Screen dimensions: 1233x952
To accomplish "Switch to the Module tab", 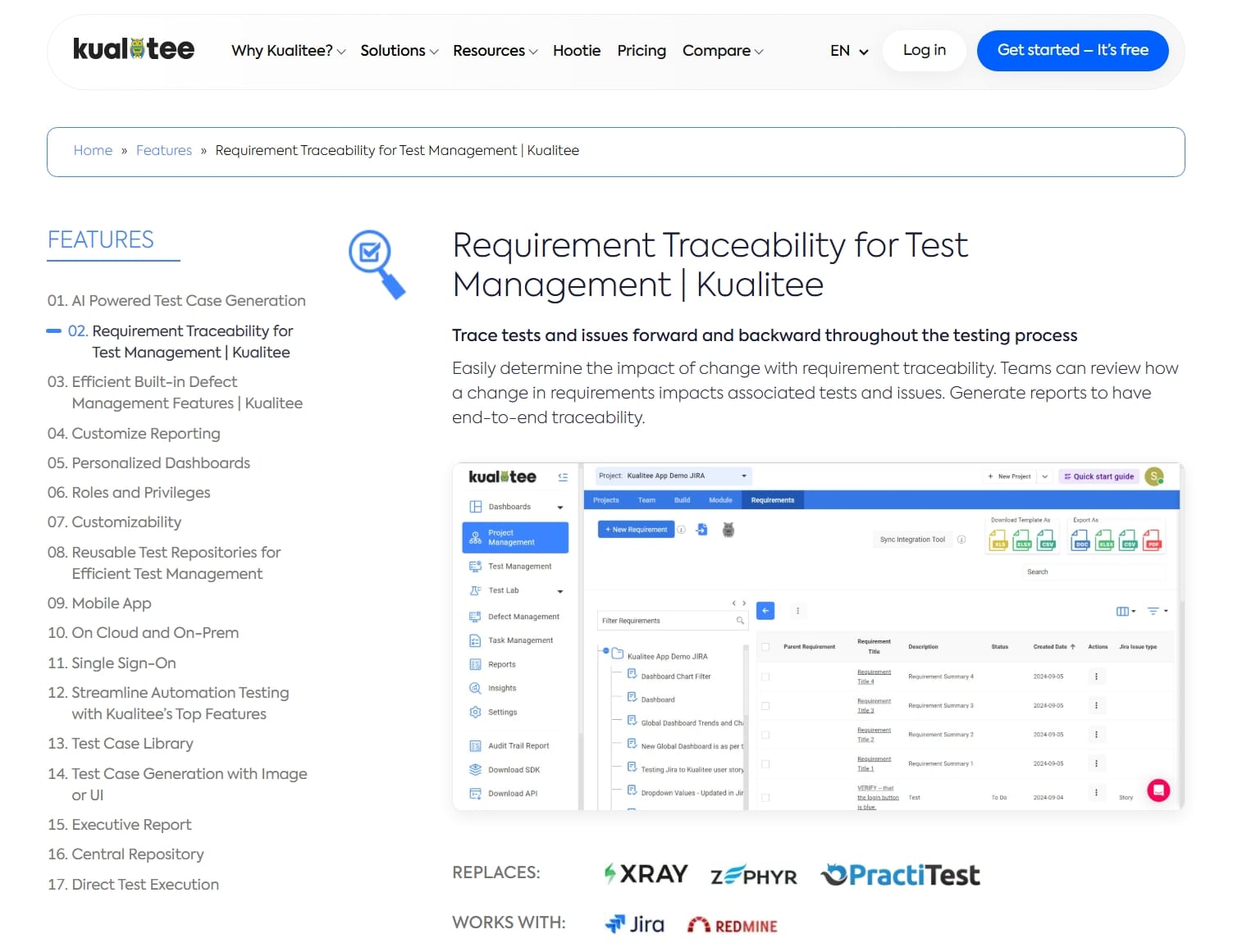I will [x=720, y=500].
